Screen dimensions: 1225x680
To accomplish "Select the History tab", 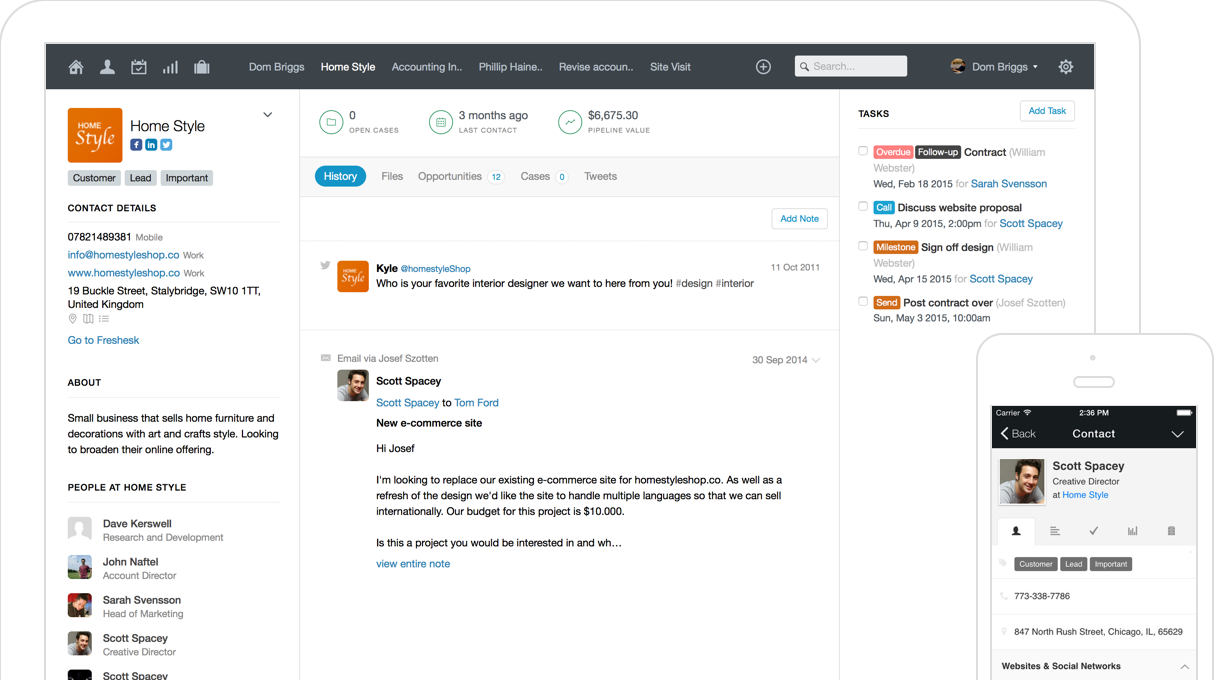I will point(340,176).
